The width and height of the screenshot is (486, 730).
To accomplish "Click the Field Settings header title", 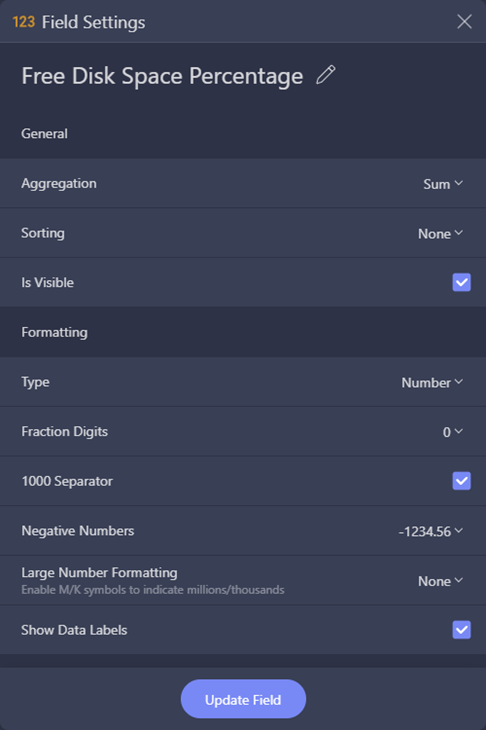I will tap(94, 22).
